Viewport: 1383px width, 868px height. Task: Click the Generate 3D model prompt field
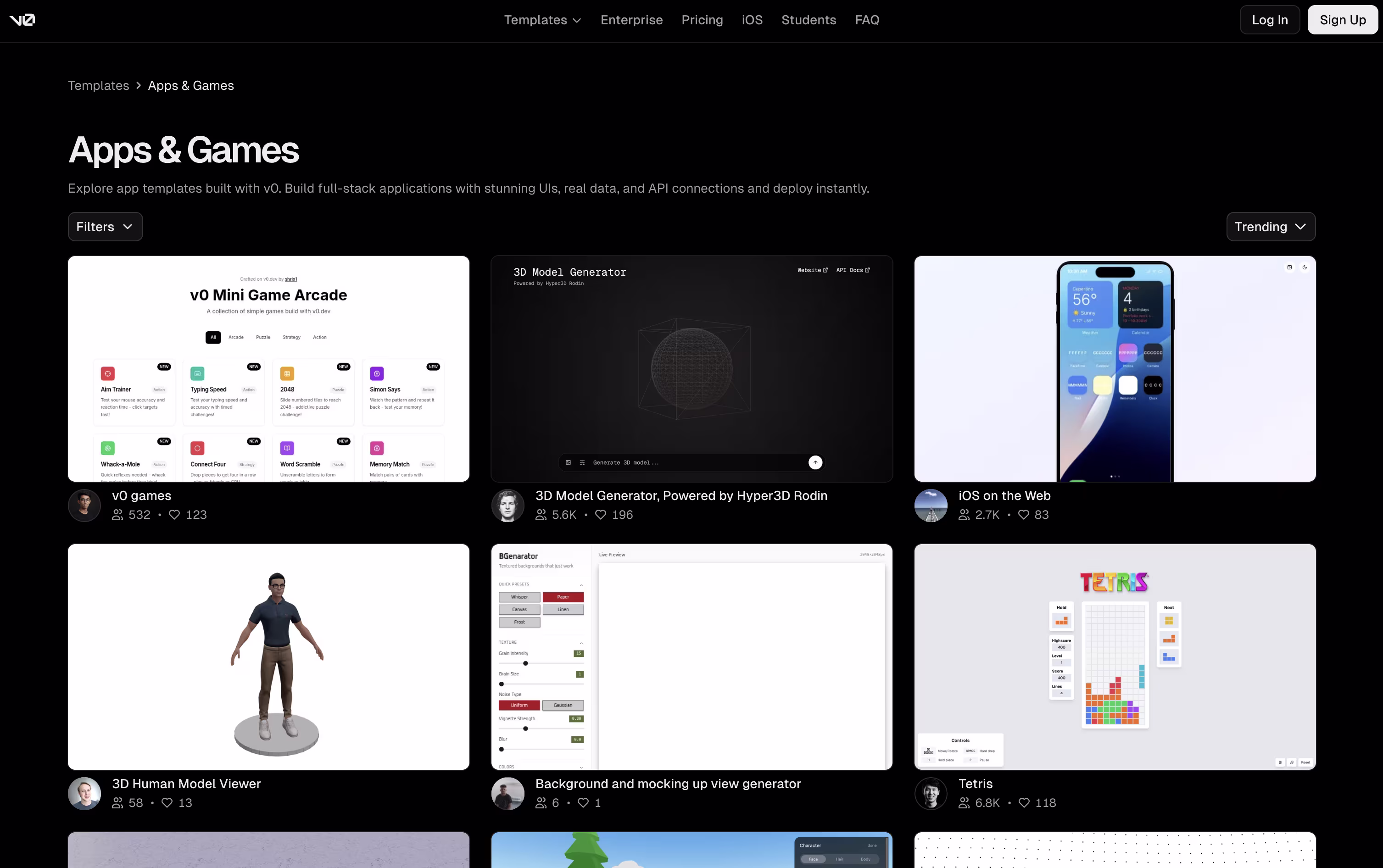pyautogui.click(x=692, y=463)
